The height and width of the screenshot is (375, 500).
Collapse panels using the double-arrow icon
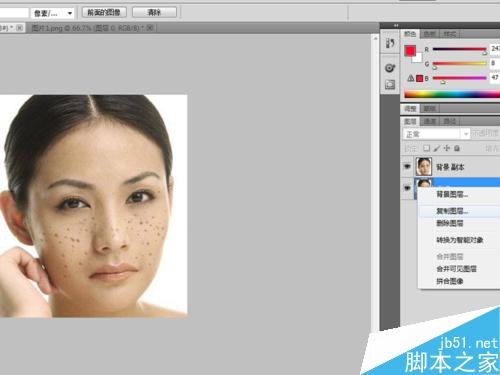(x=396, y=25)
